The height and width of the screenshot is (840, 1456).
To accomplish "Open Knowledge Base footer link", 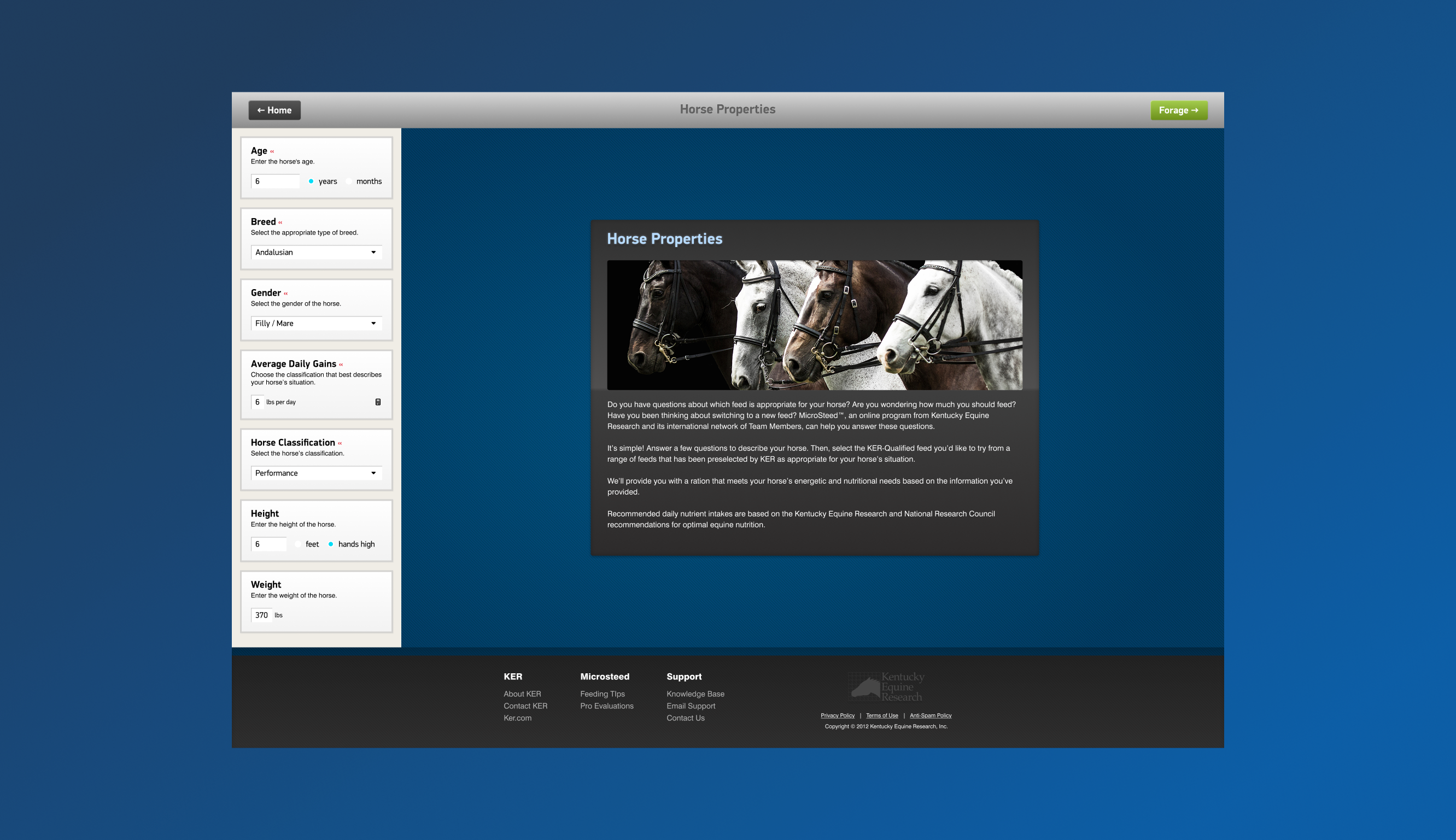I will coord(695,694).
